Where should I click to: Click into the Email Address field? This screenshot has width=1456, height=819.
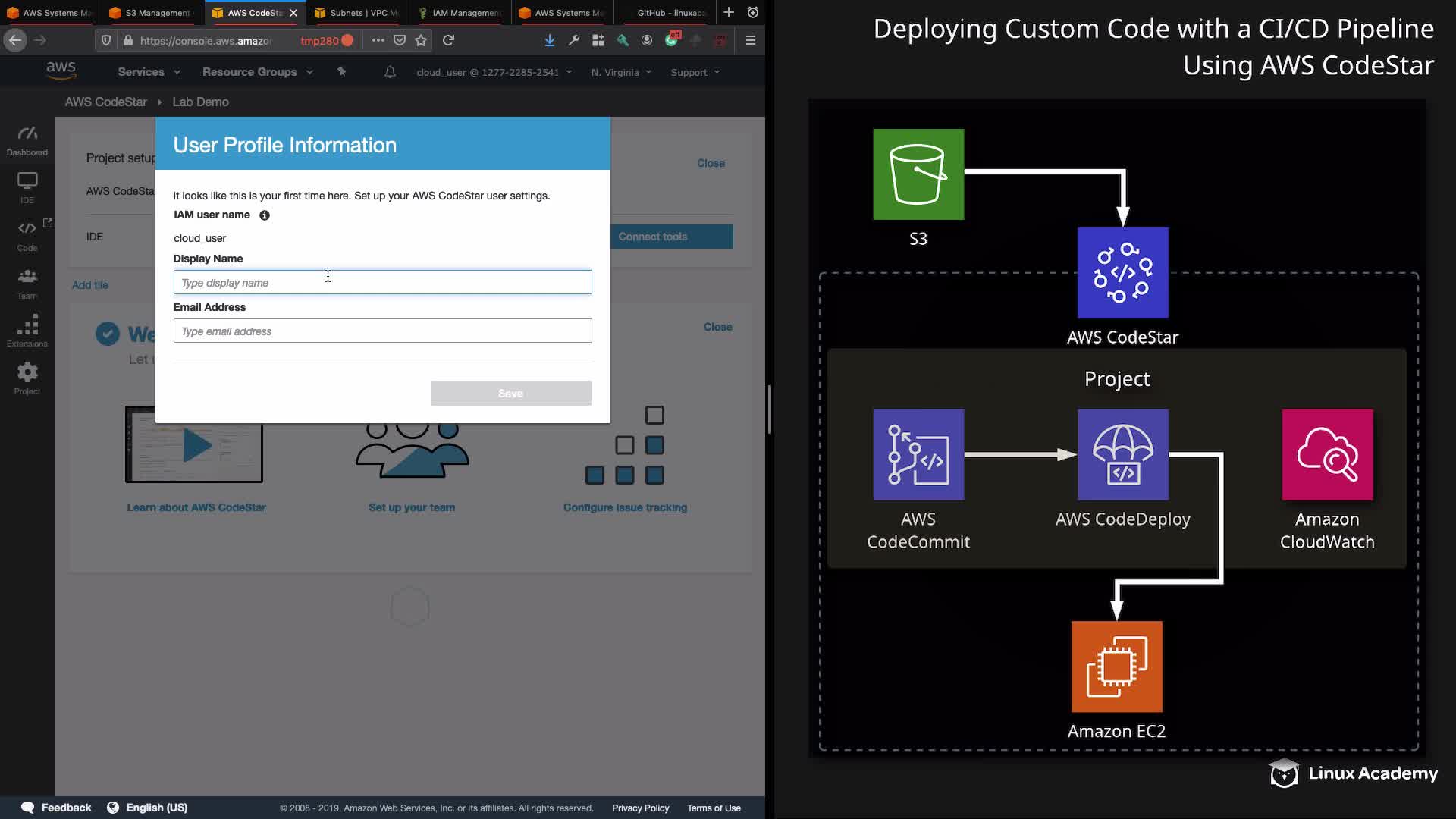tap(382, 331)
